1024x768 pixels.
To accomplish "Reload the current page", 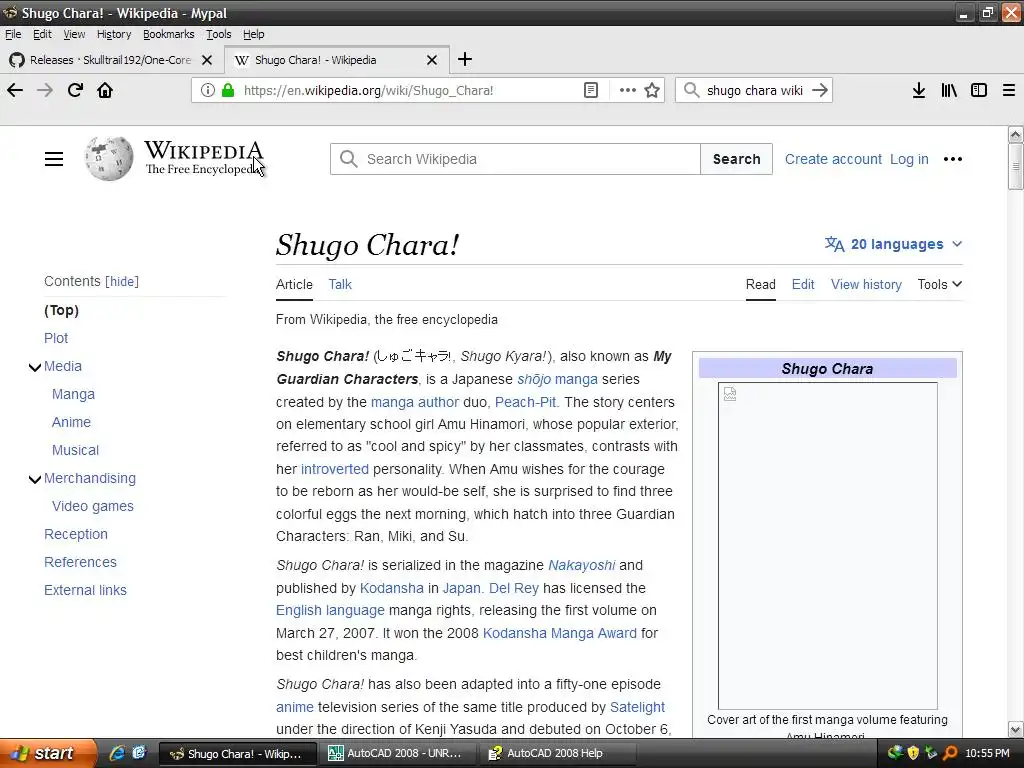I will coord(75,90).
